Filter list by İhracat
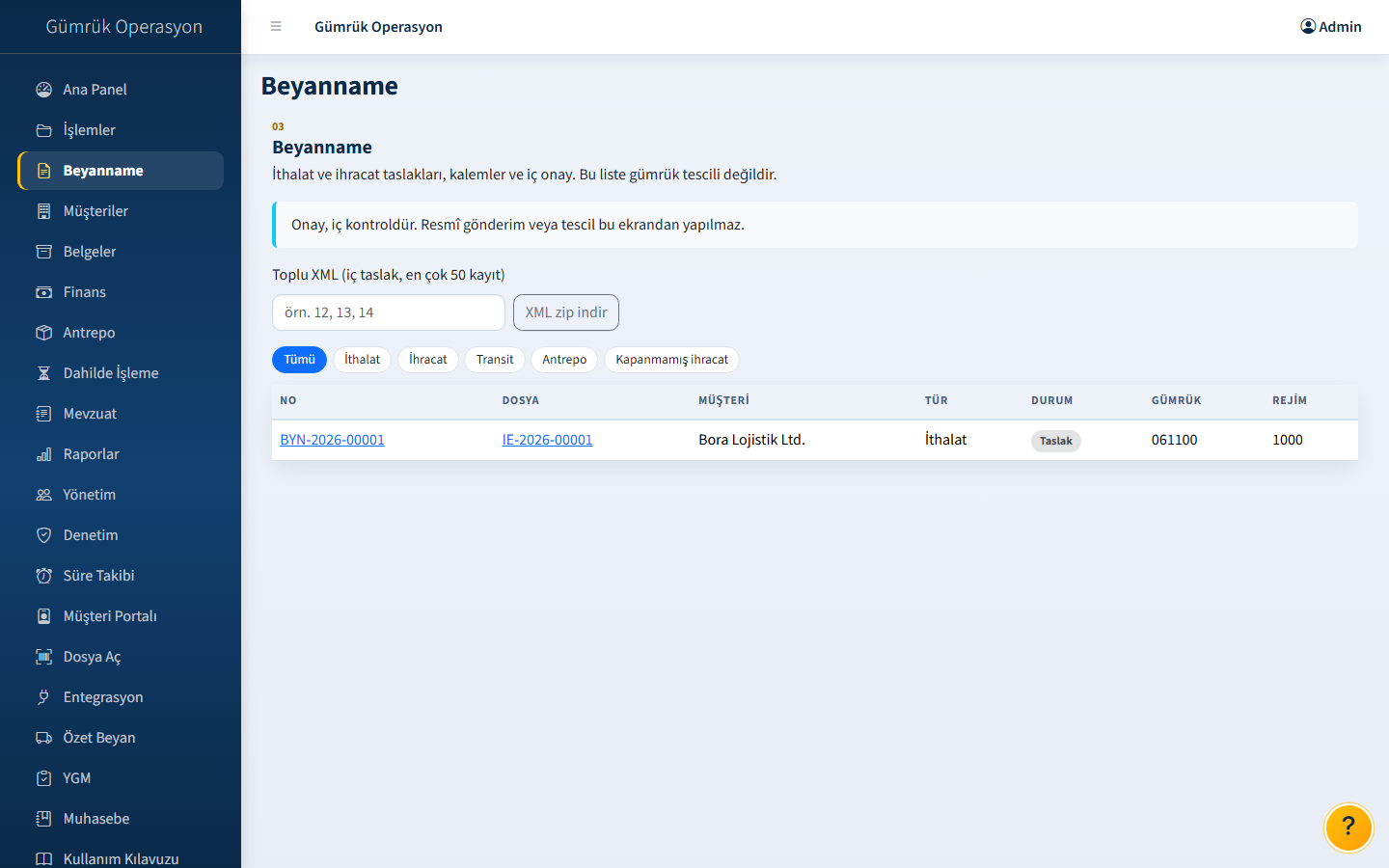The width and height of the screenshot is (1389, 868). click(x=427, y=360)
